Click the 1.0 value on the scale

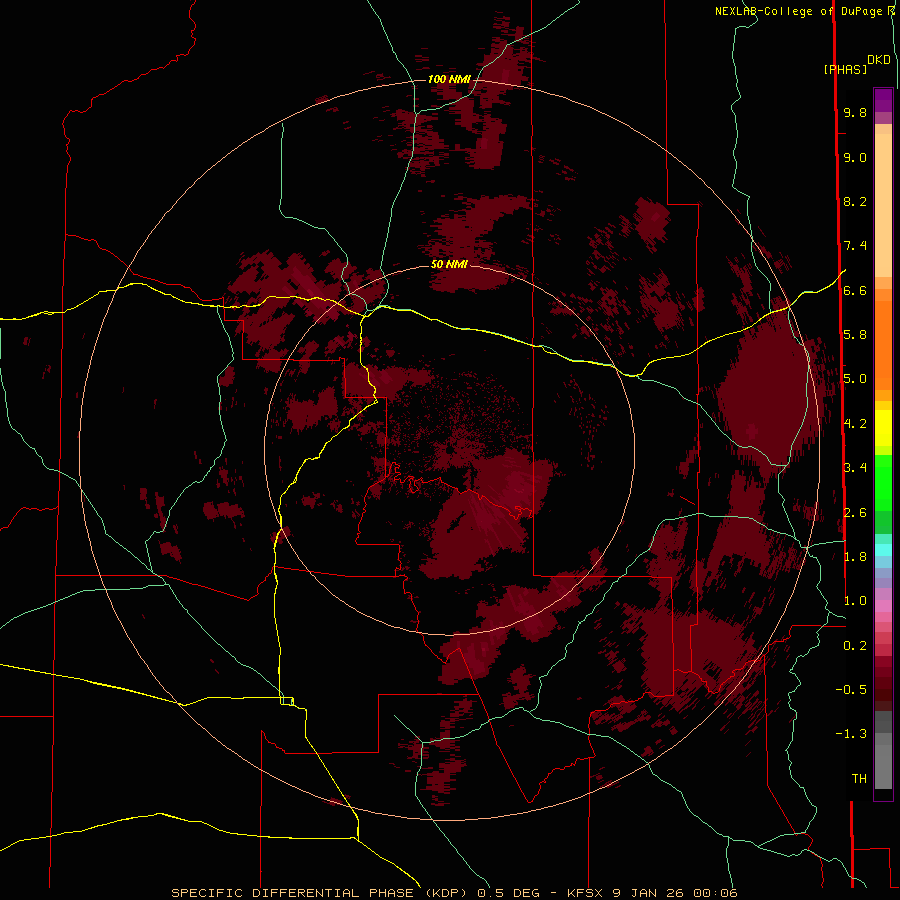(855, 601)
